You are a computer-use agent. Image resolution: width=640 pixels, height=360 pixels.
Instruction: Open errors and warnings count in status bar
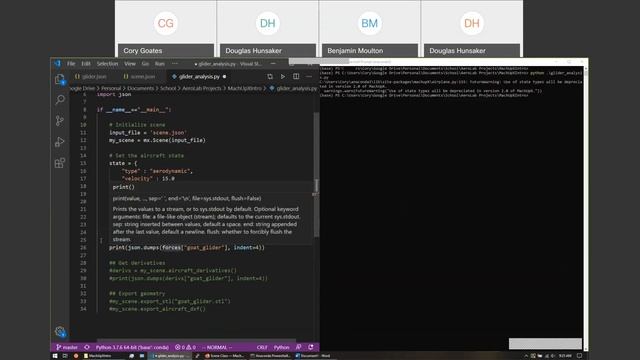coord(185,347)
